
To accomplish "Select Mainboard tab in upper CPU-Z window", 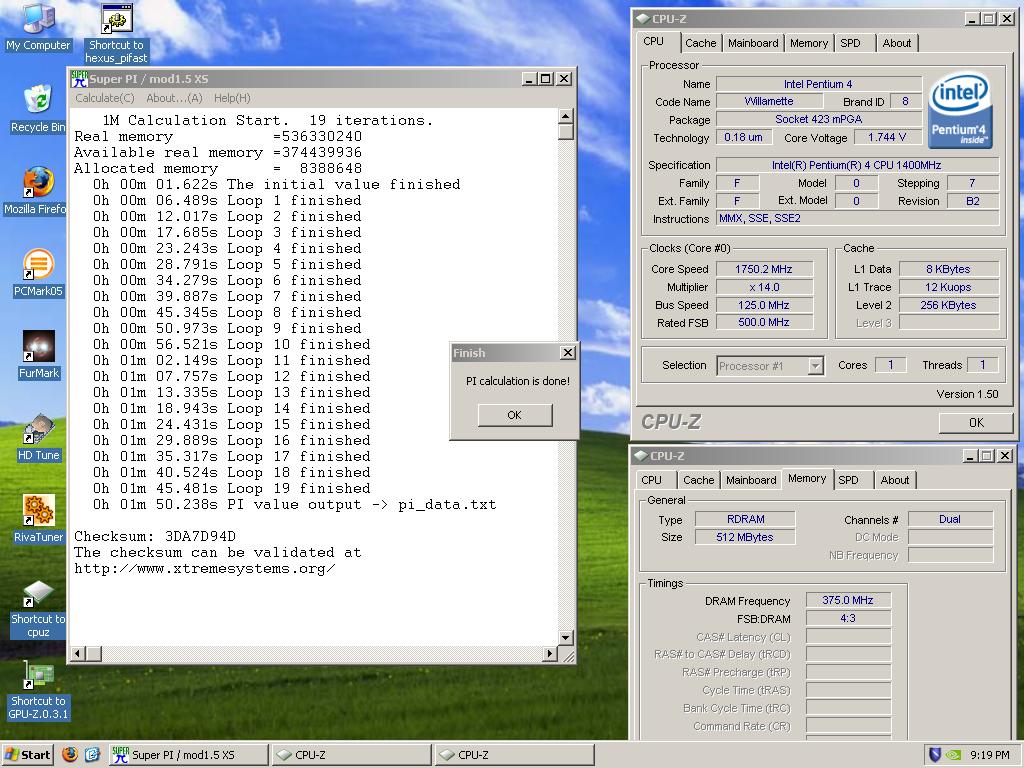I will [753, 43].
